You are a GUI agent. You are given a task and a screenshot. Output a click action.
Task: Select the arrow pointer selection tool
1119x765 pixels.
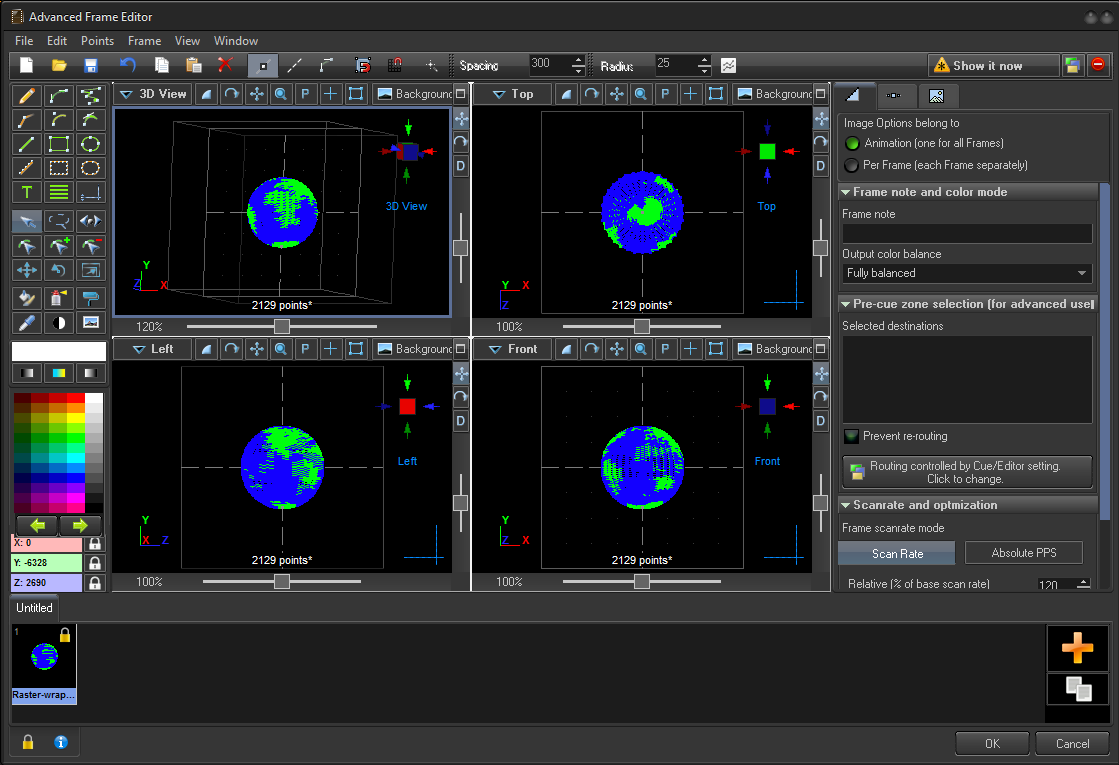(x=26, y=221)
